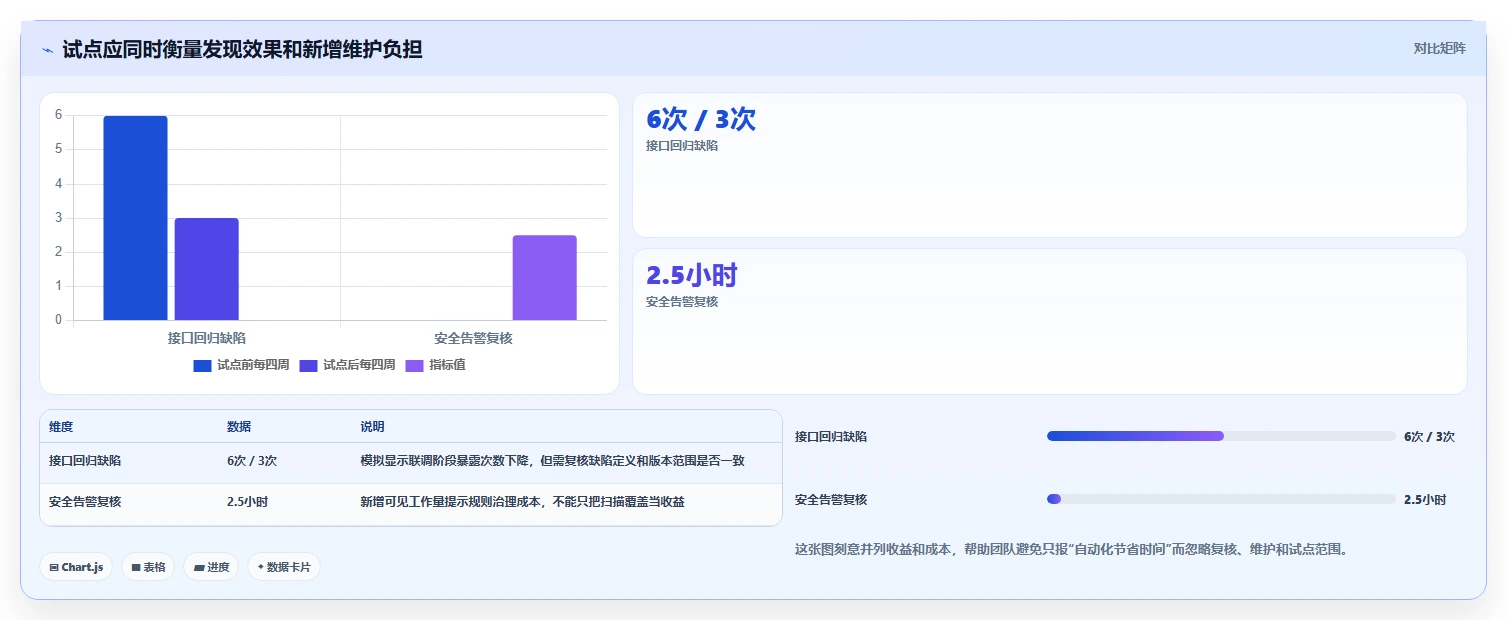Toggle the 试点前每四周 legend entry
This screenshot has width=1507, height=620.
tap(241, 365)
